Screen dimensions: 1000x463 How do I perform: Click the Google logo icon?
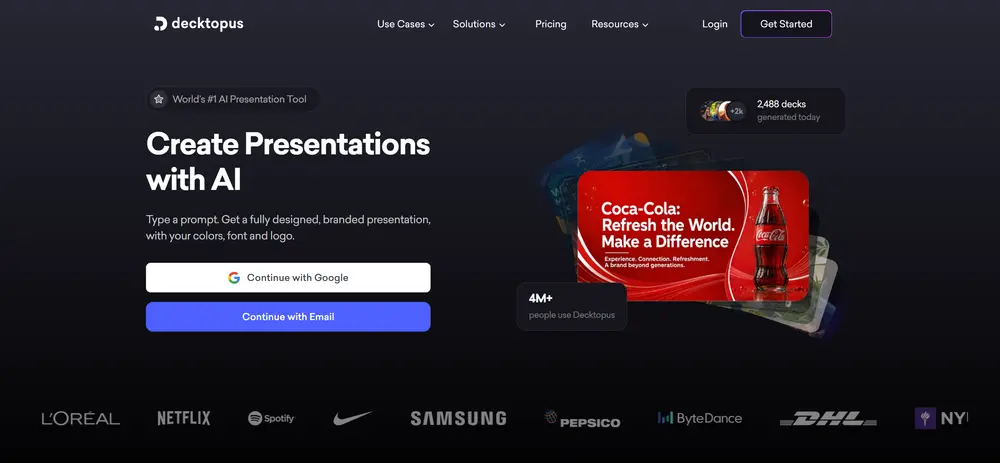click(x=234, y=277)
